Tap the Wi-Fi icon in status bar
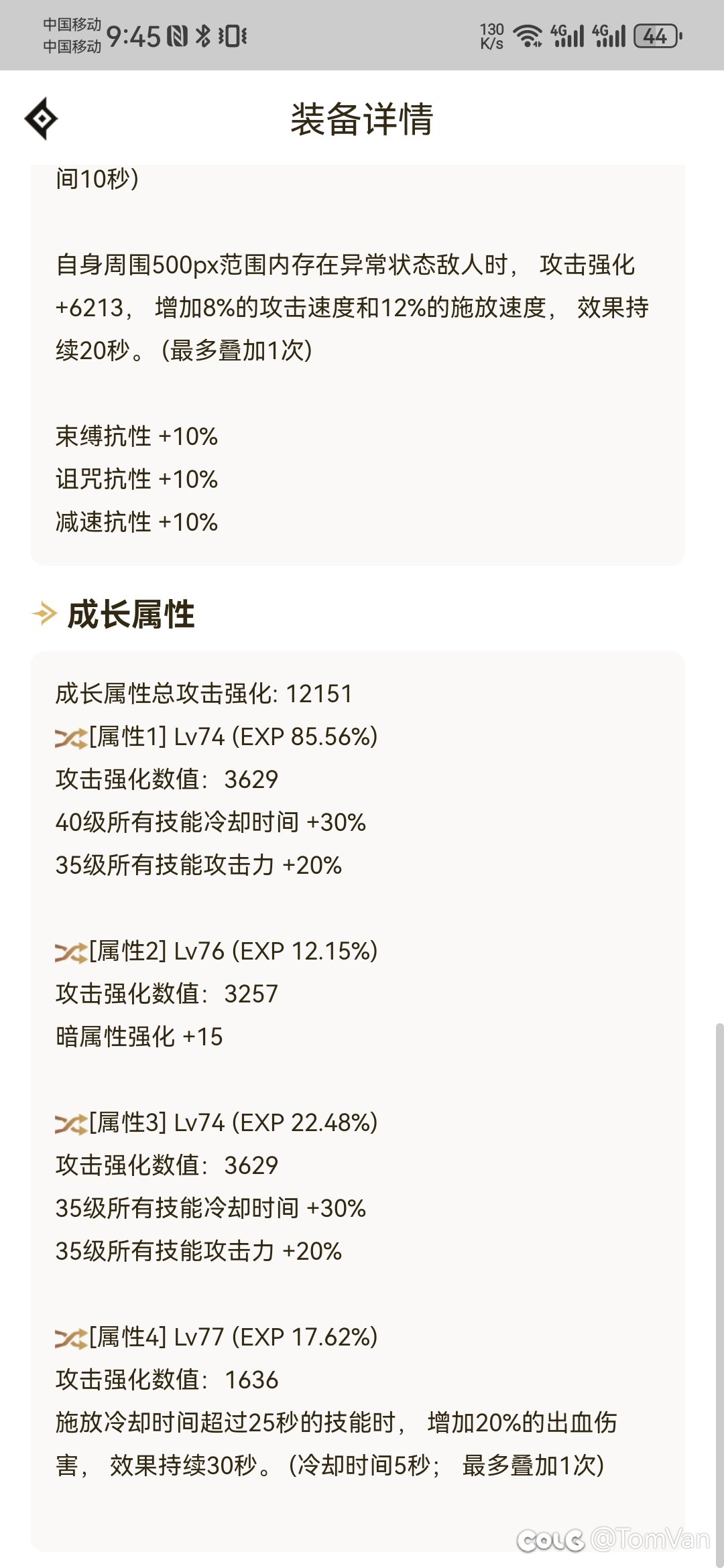 (528, 36)
